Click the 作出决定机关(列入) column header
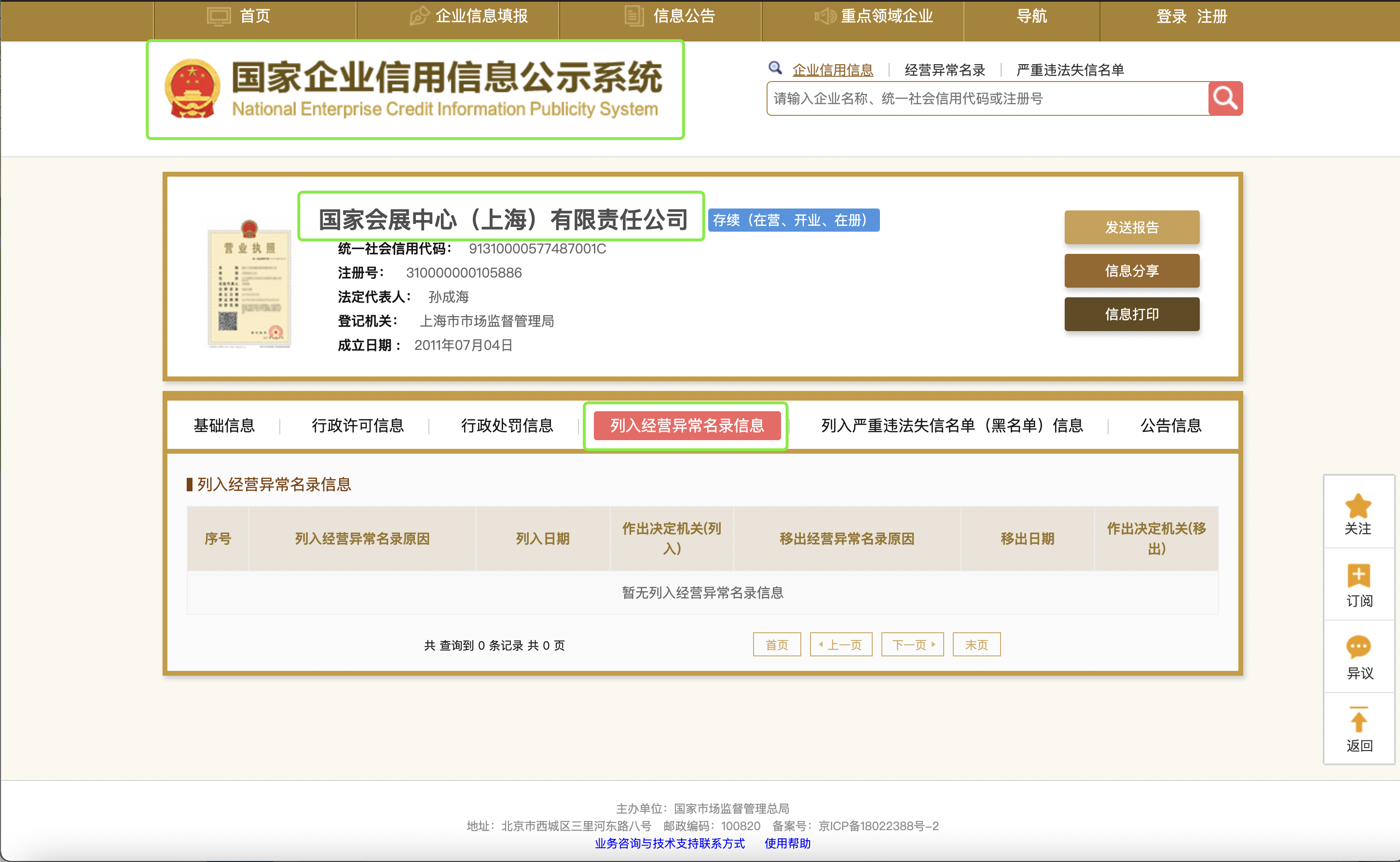The image size is (1400, 862). click(x=672, y=539)
